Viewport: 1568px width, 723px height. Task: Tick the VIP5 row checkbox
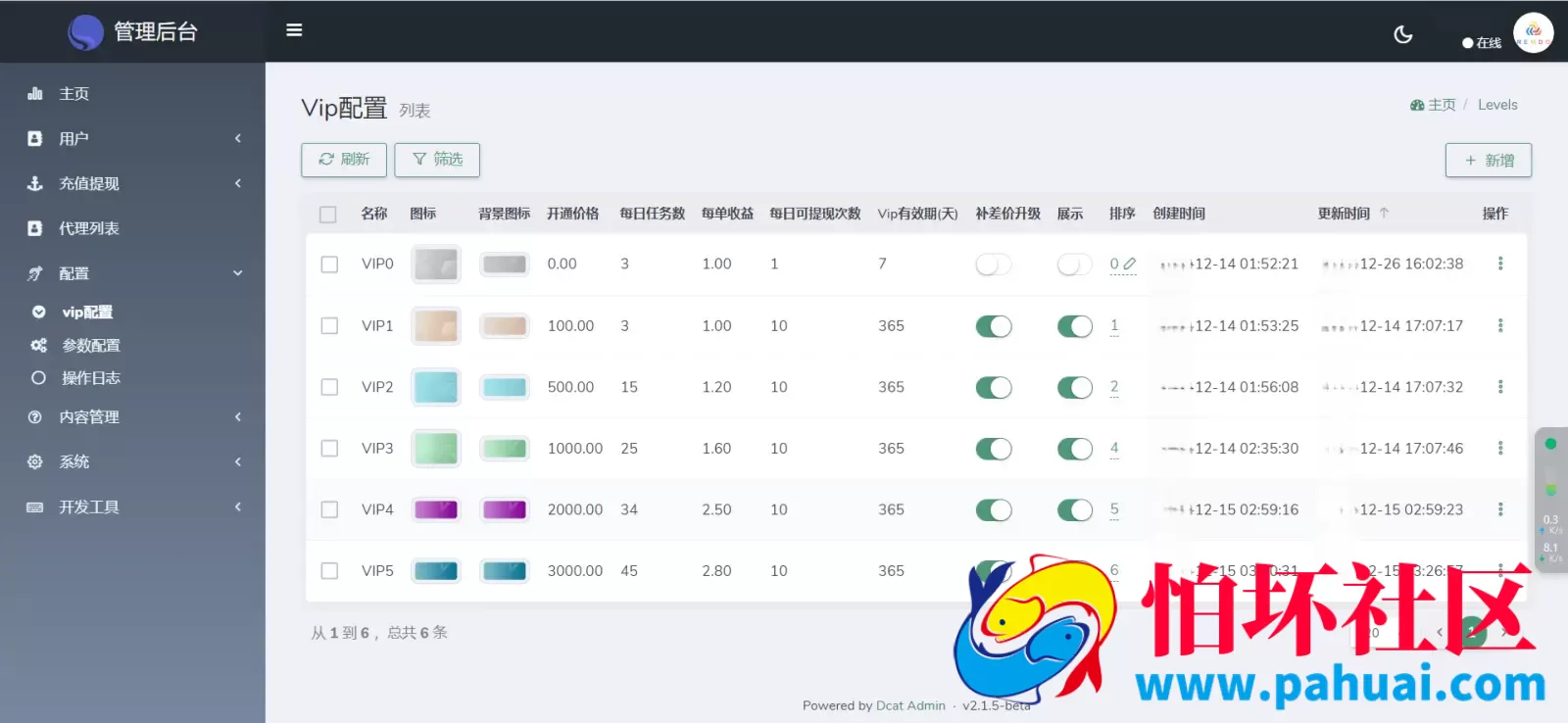[329, 571]
